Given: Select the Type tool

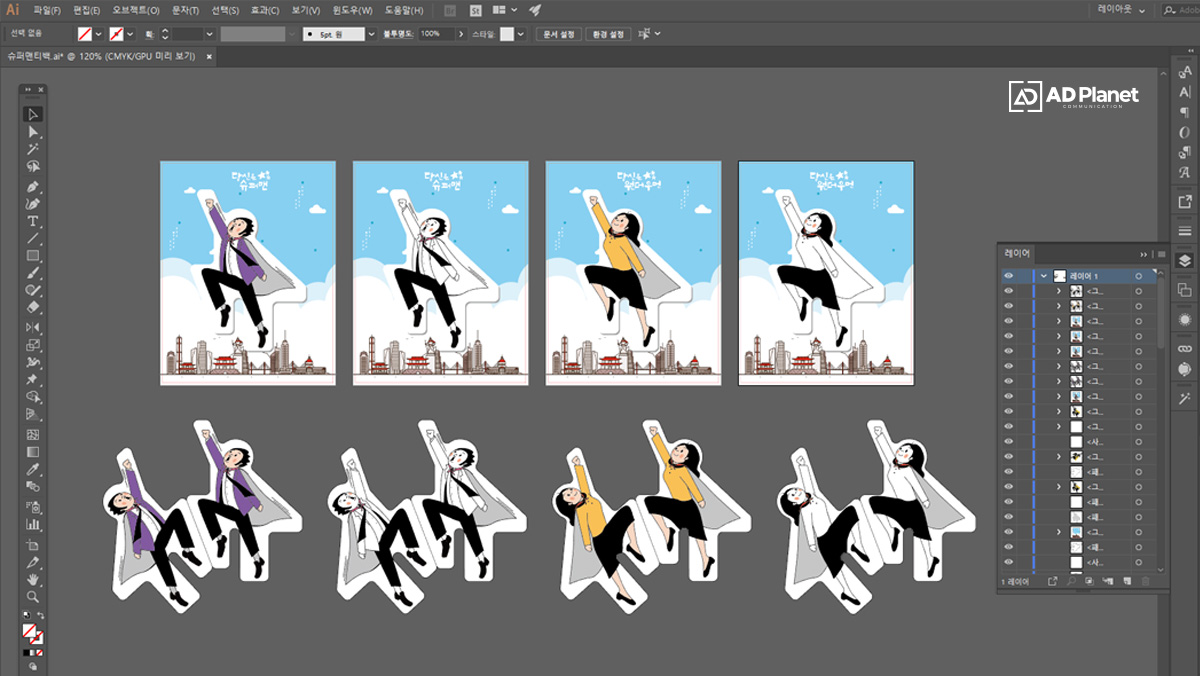Looking at the screenshot, I should pos(33,221).
